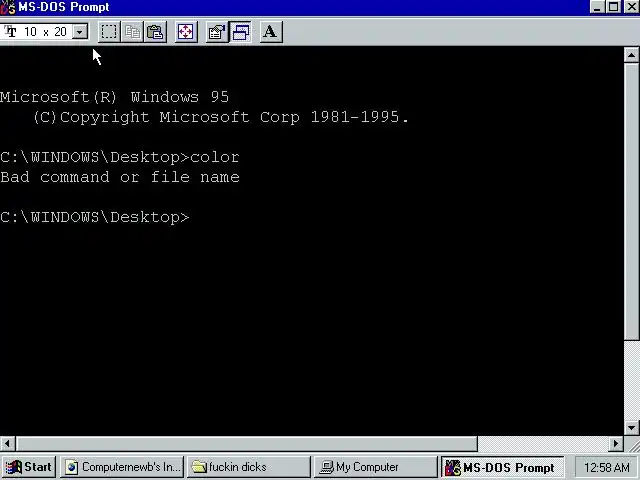This screenshot has height=480, width=640.
Task: Click the Copy toolbar icon
Action: coord(132,32)
